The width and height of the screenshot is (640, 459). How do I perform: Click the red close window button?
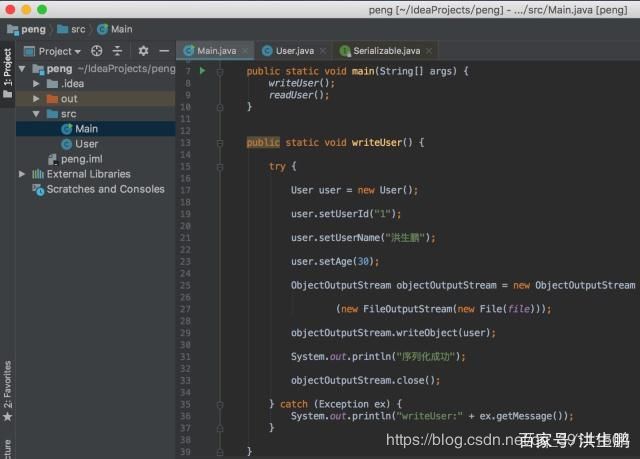[x=11, y=9]
